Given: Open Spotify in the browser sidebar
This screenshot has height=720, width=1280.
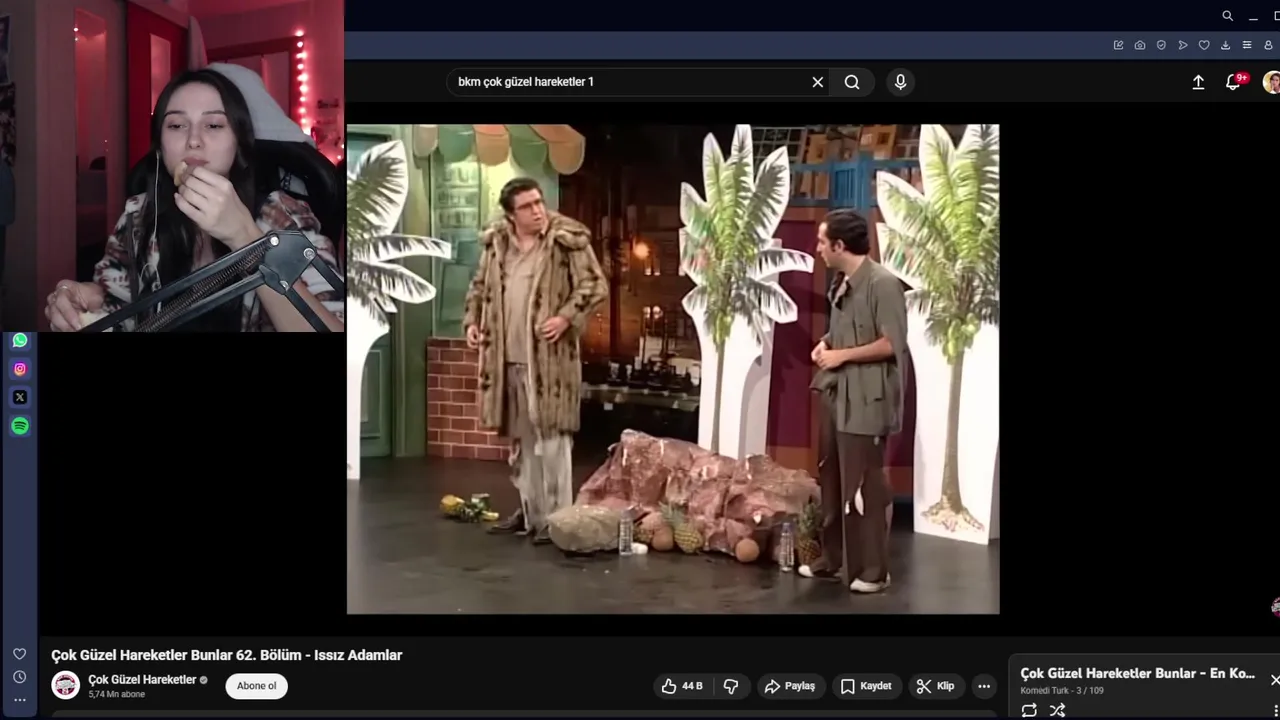Looking at the screenshot, I should pyautogui.click(x=20, y=426).
